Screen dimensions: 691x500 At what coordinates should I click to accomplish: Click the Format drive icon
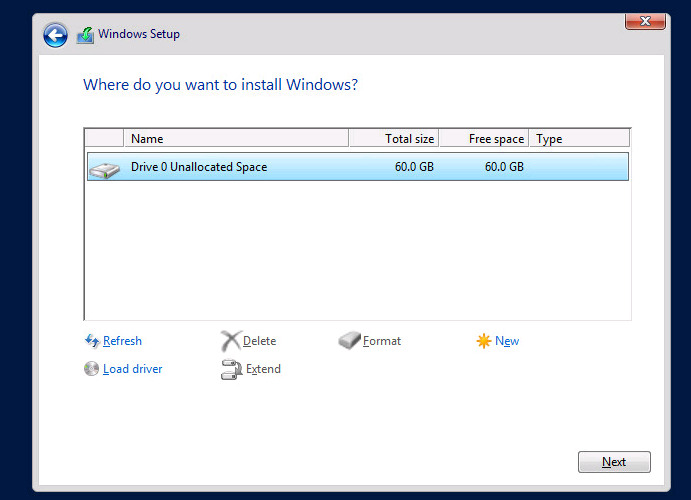[349, 340]
